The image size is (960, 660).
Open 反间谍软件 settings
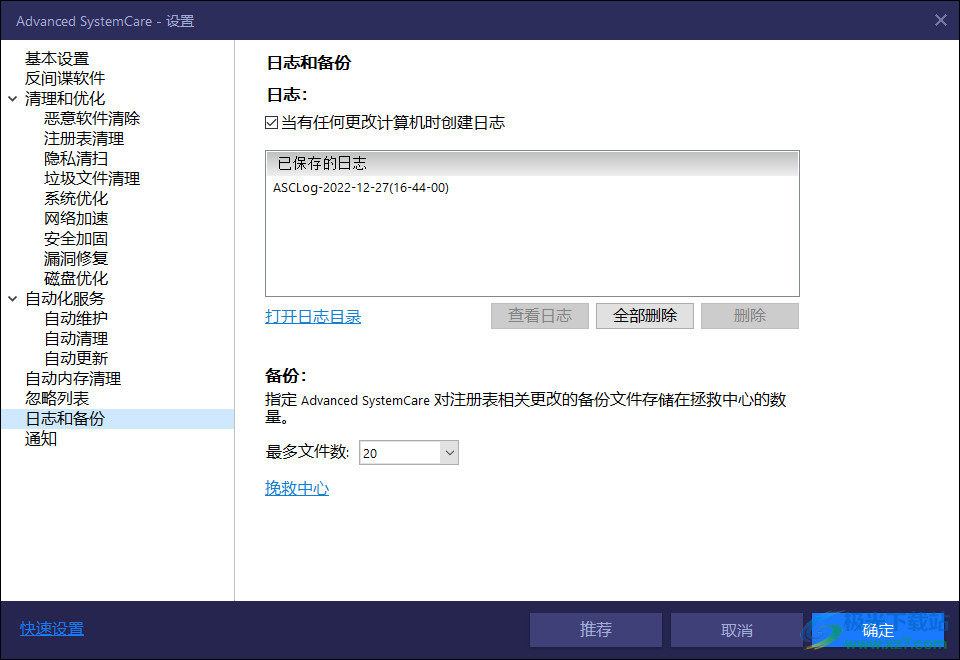tap(65, 78)
